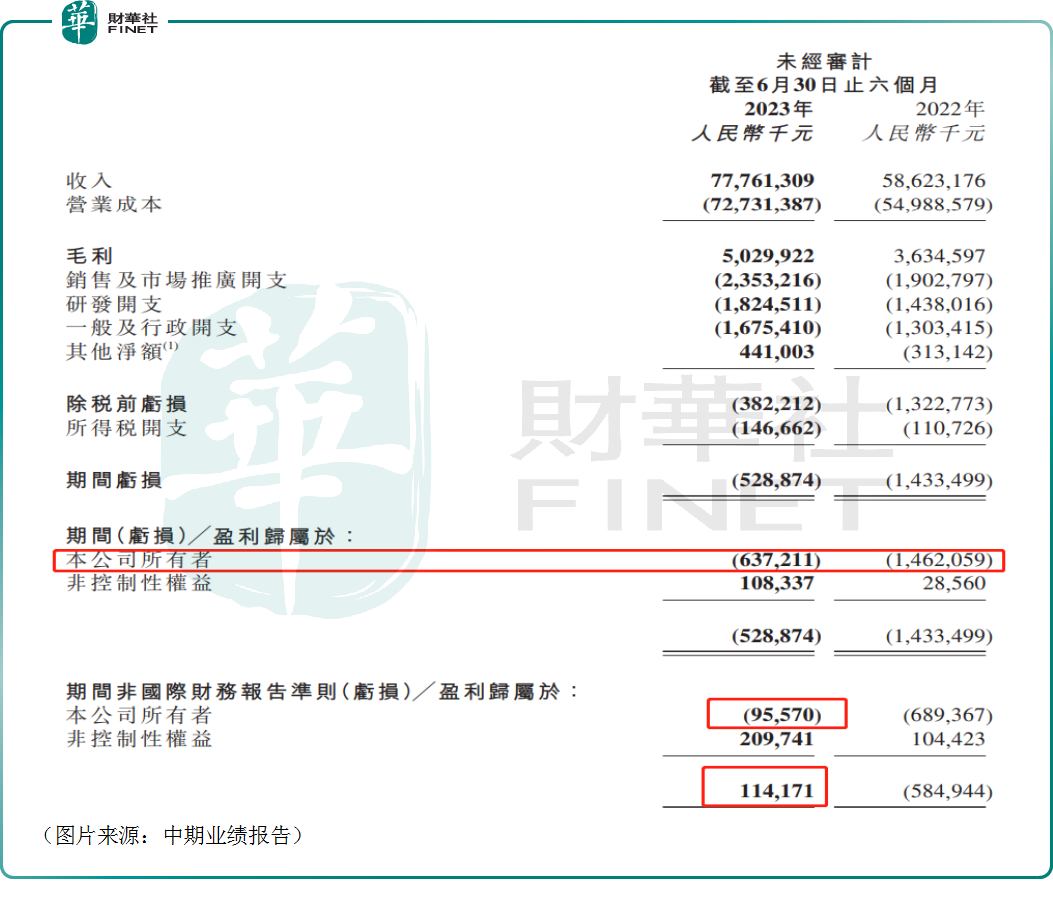Image resolution: width=1053 pixels, height=899 pixels.
Task: Select value (1,438,016)
Action: click(x=939, y=304)
